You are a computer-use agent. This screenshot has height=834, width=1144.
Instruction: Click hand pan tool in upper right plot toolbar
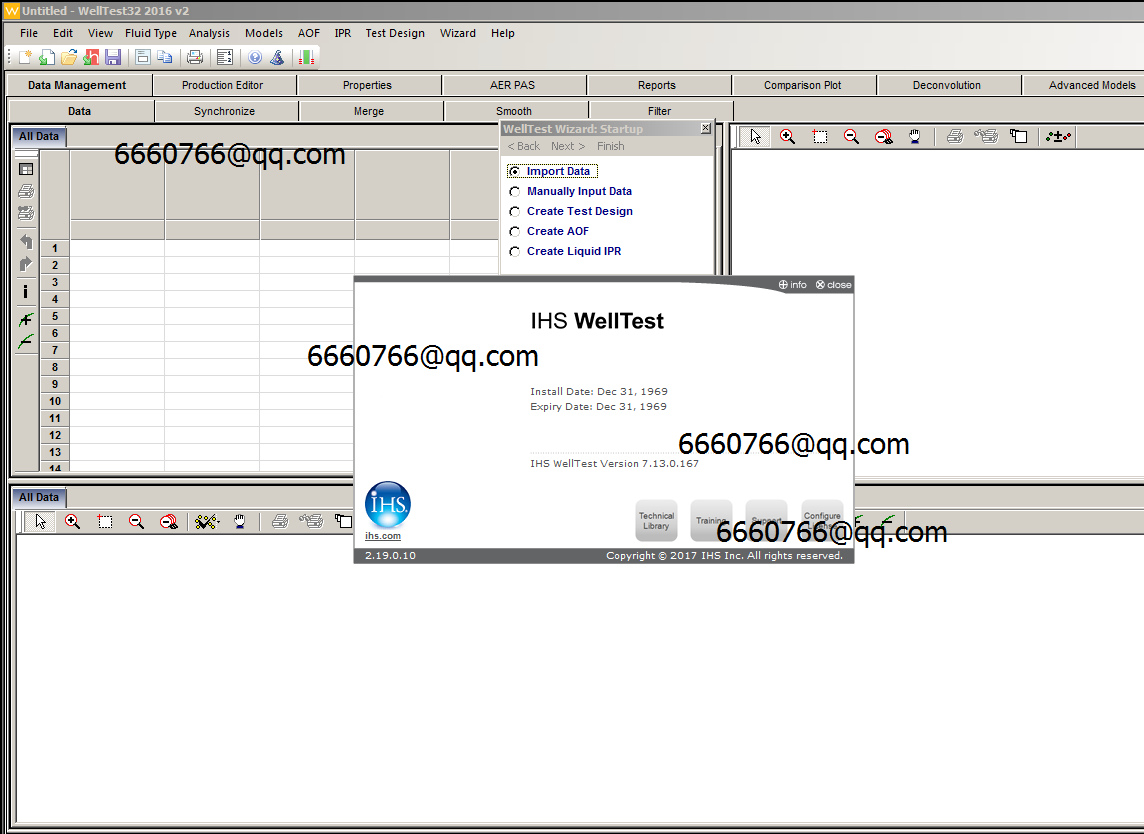pyautogui.click(x=915, y=136)
